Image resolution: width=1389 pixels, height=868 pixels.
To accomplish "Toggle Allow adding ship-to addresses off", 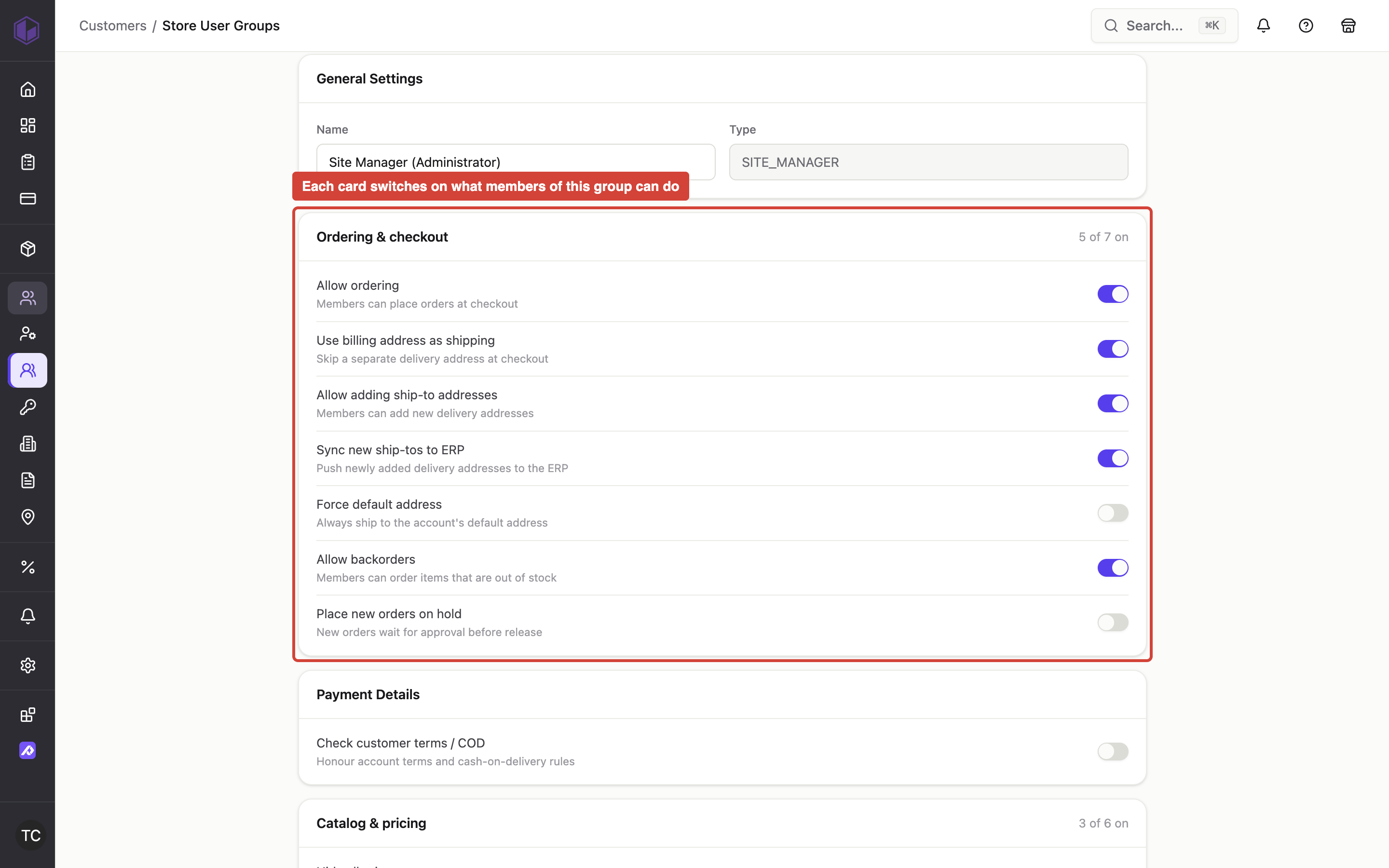I will click(x=1112, y=404).
